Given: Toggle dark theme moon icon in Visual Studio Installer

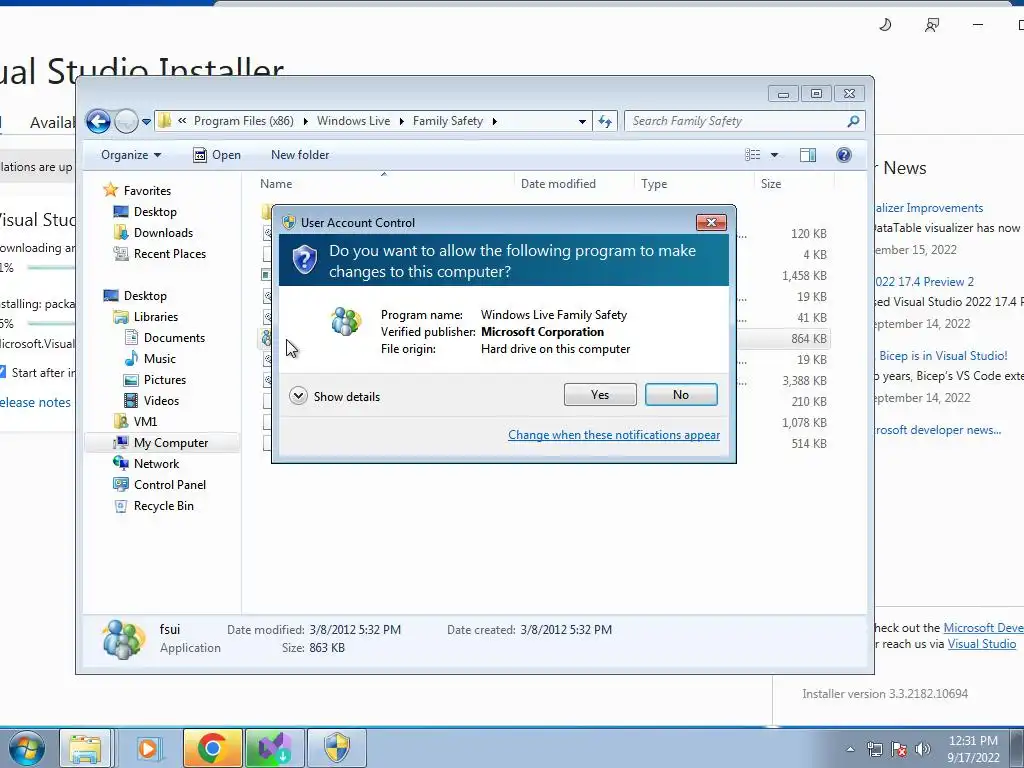Looking at the screenshot, I should pos(885,25).
